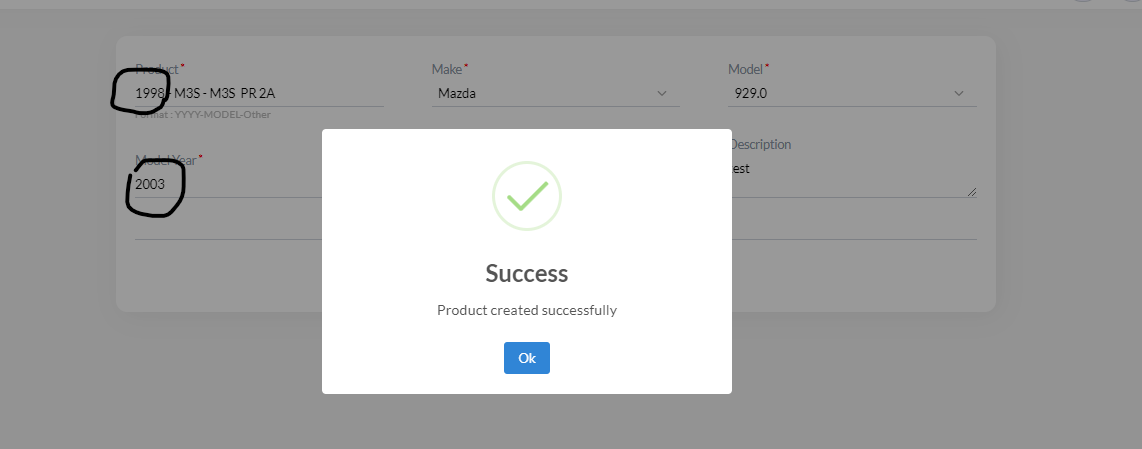
Task: Click the Success heading text
Action: (x=526, y=273)
